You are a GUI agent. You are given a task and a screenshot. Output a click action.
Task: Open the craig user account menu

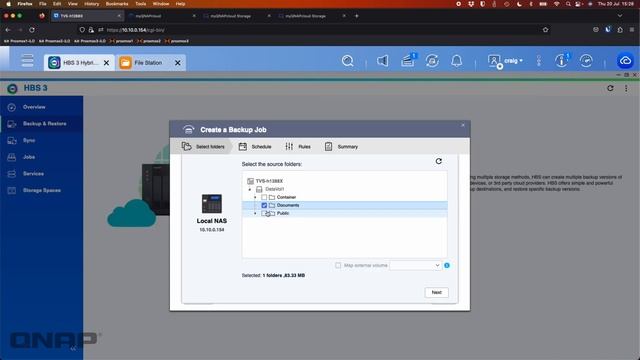[x=505, y=61]
